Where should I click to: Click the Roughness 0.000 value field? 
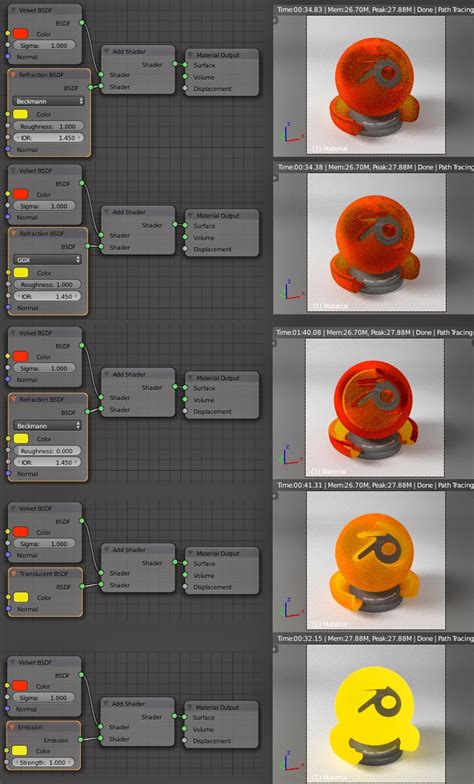(48, 450)
